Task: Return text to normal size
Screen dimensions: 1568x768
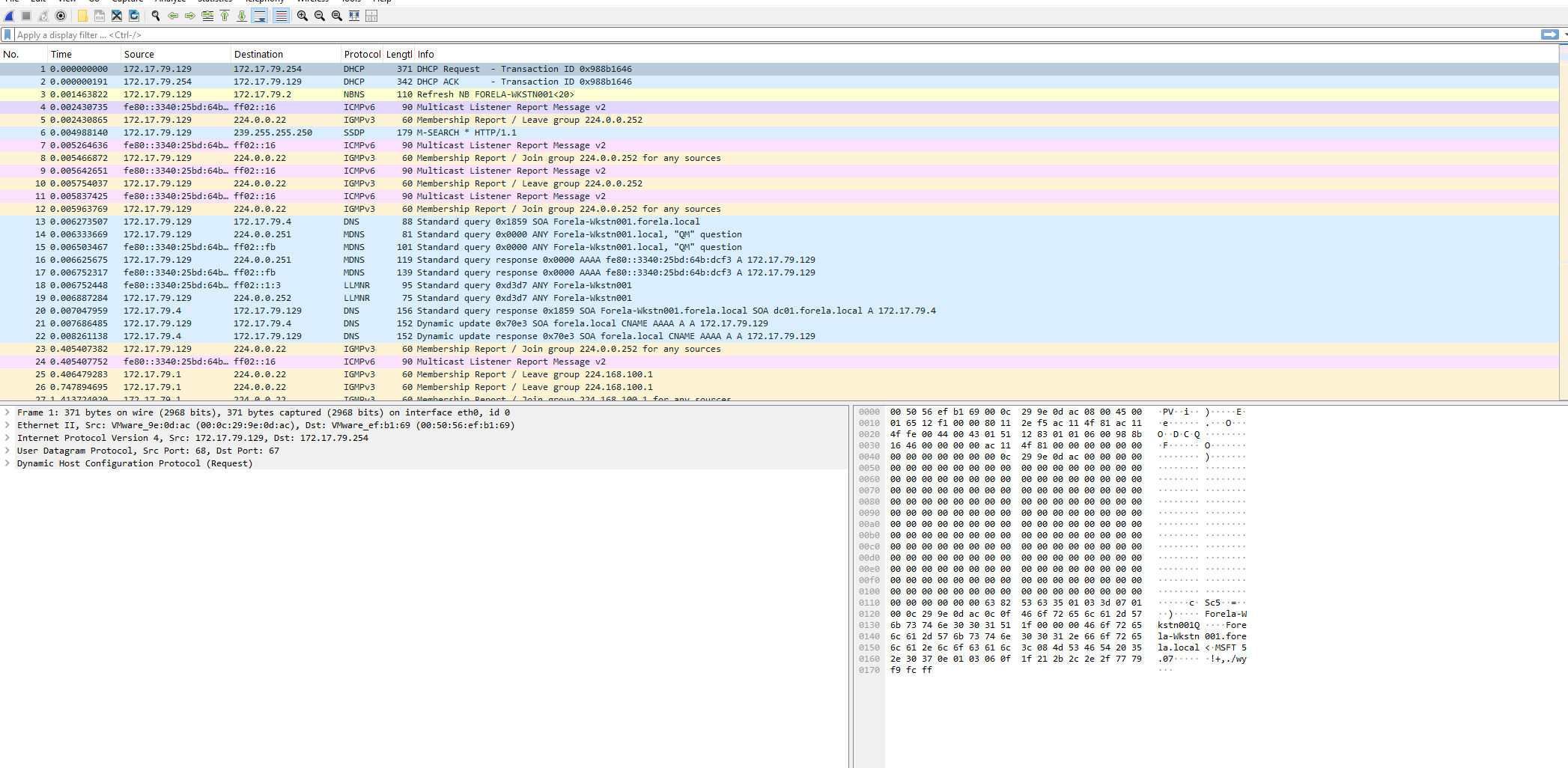Action: coord(337,16)
